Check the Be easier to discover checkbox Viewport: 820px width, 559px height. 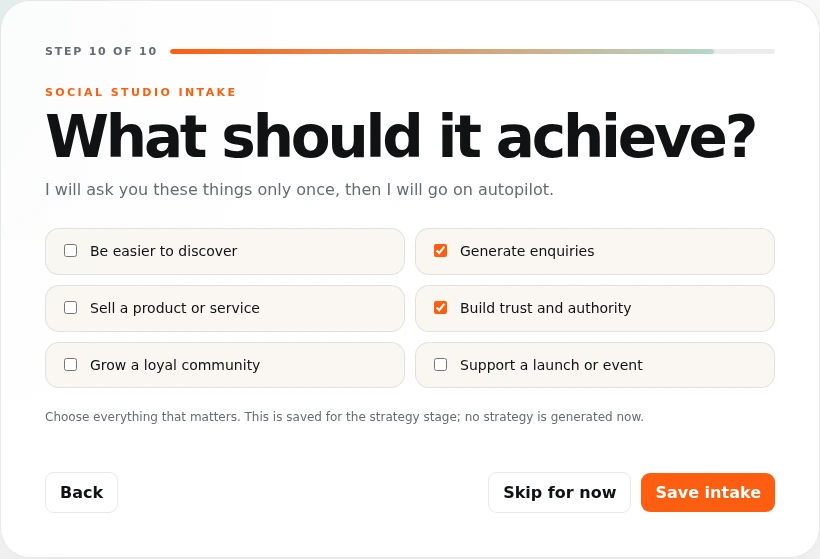tap(71, 251)
